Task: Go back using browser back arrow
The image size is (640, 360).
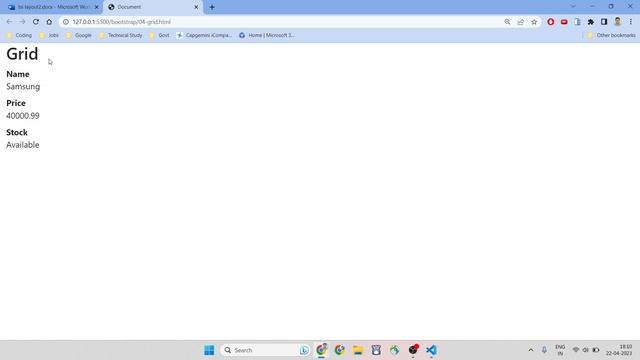Action: [9, 22]
